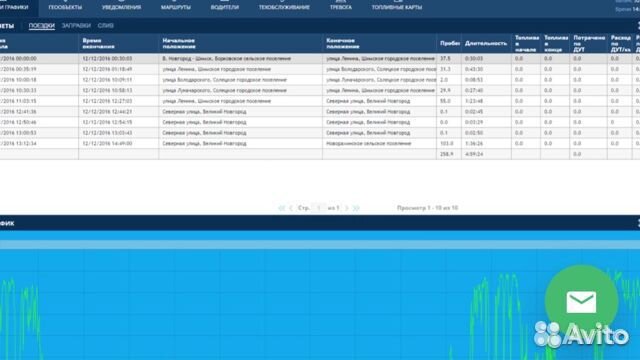Viewport: 640px width, 360px height.
Task: Switch to the Сливы tab
Action: (x=105, y=25)
